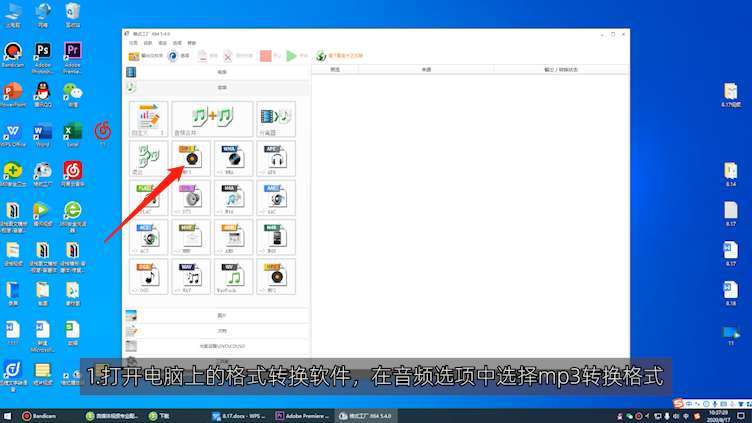Screen dimensions: 752x423
Task: Choose the WMA conversion format icon
Action: [232, 158]
